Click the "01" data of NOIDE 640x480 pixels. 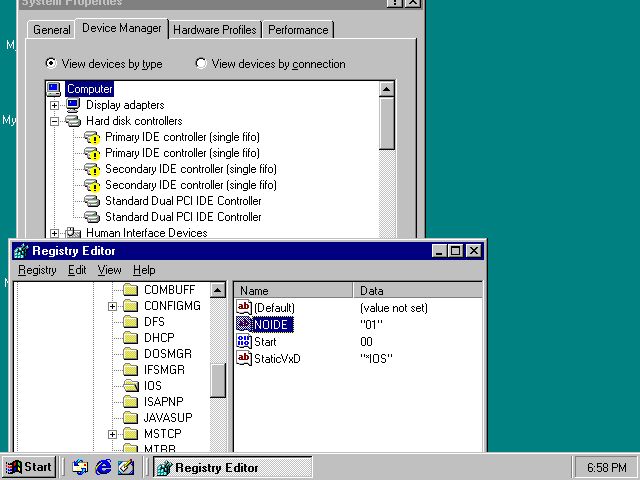coord(371,325)
